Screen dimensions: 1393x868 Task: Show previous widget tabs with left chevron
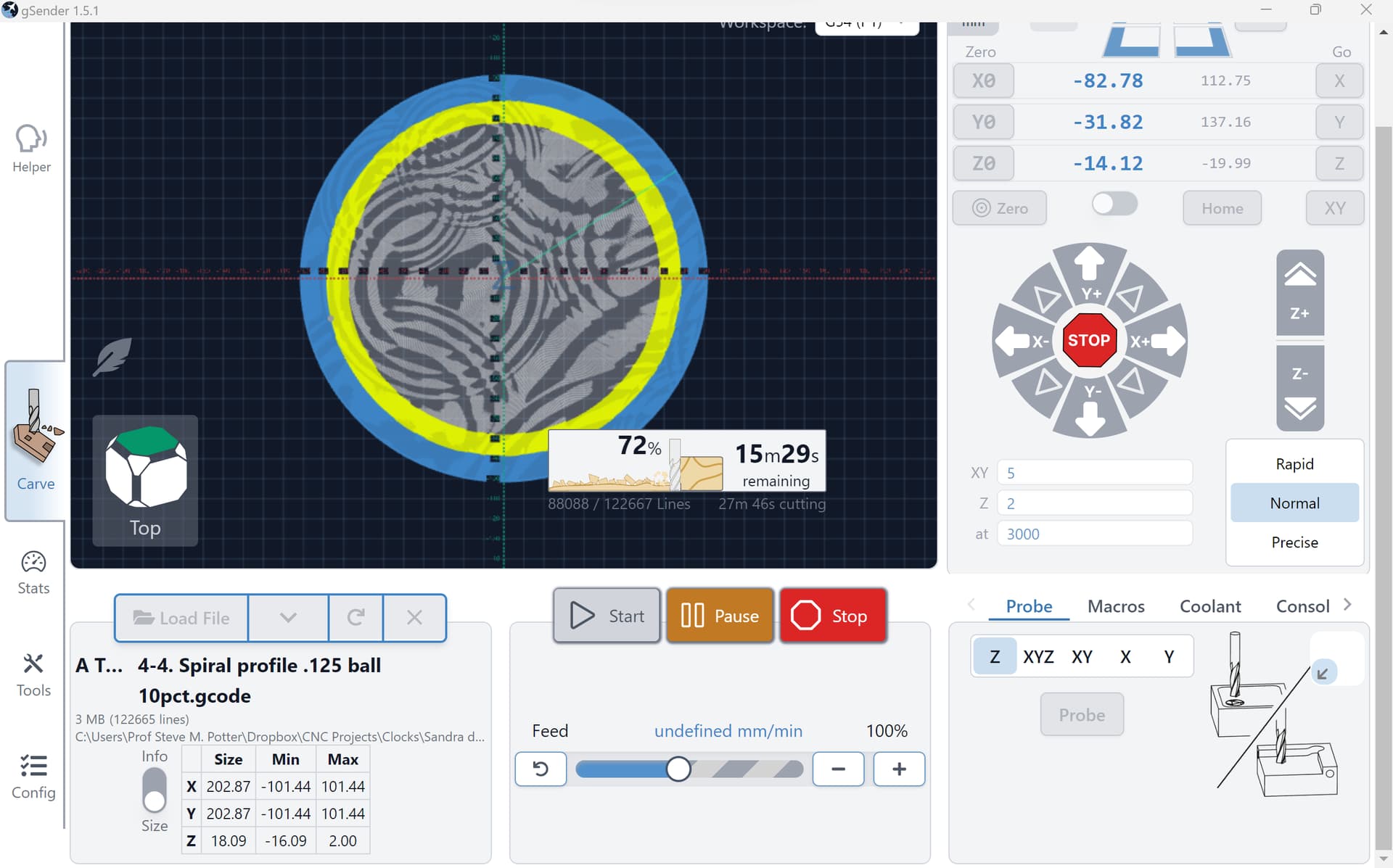point(971,605)
